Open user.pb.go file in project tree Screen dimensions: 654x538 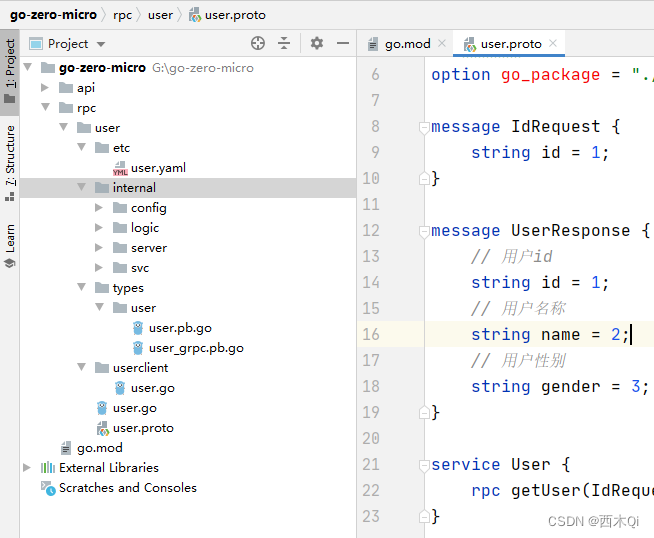click(179, 328)
